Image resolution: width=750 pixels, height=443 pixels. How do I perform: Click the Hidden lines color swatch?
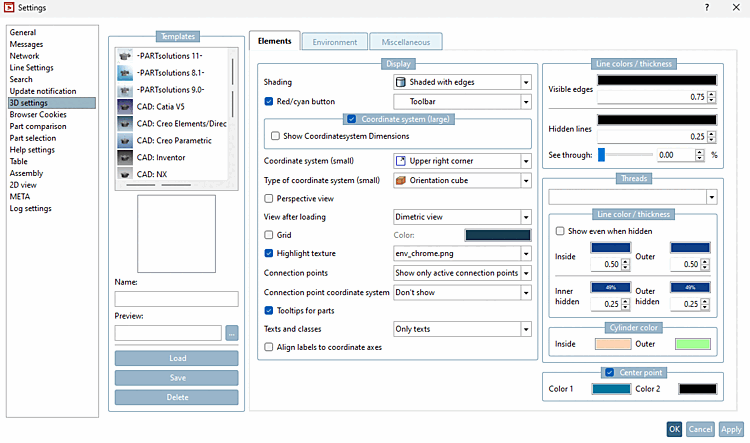[x=657, y=120]
